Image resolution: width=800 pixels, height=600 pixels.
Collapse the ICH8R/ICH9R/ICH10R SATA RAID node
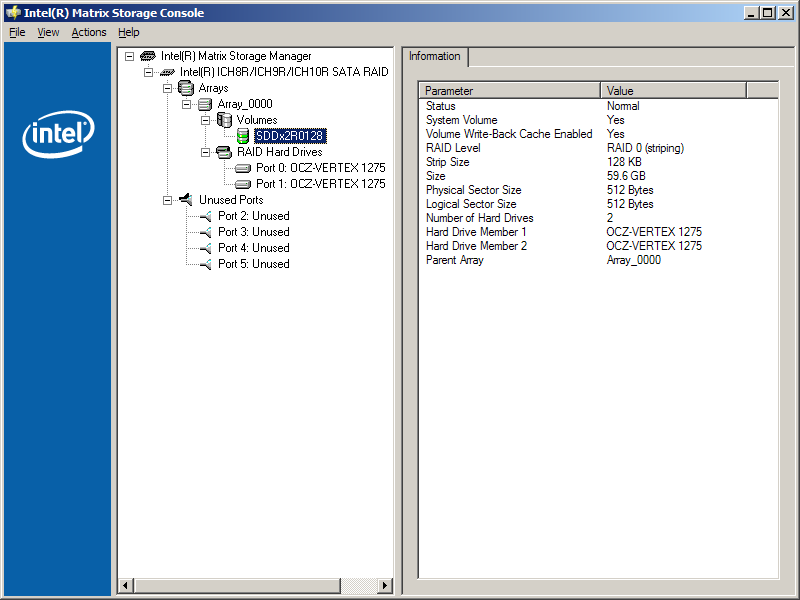point(148,72)
